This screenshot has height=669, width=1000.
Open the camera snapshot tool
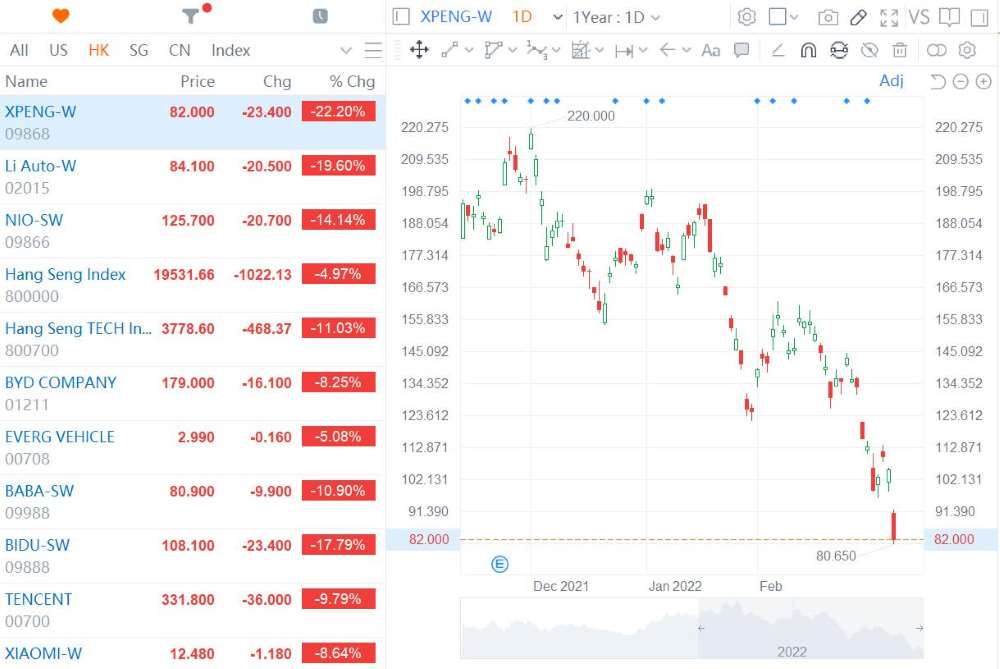tap(827, 17)
